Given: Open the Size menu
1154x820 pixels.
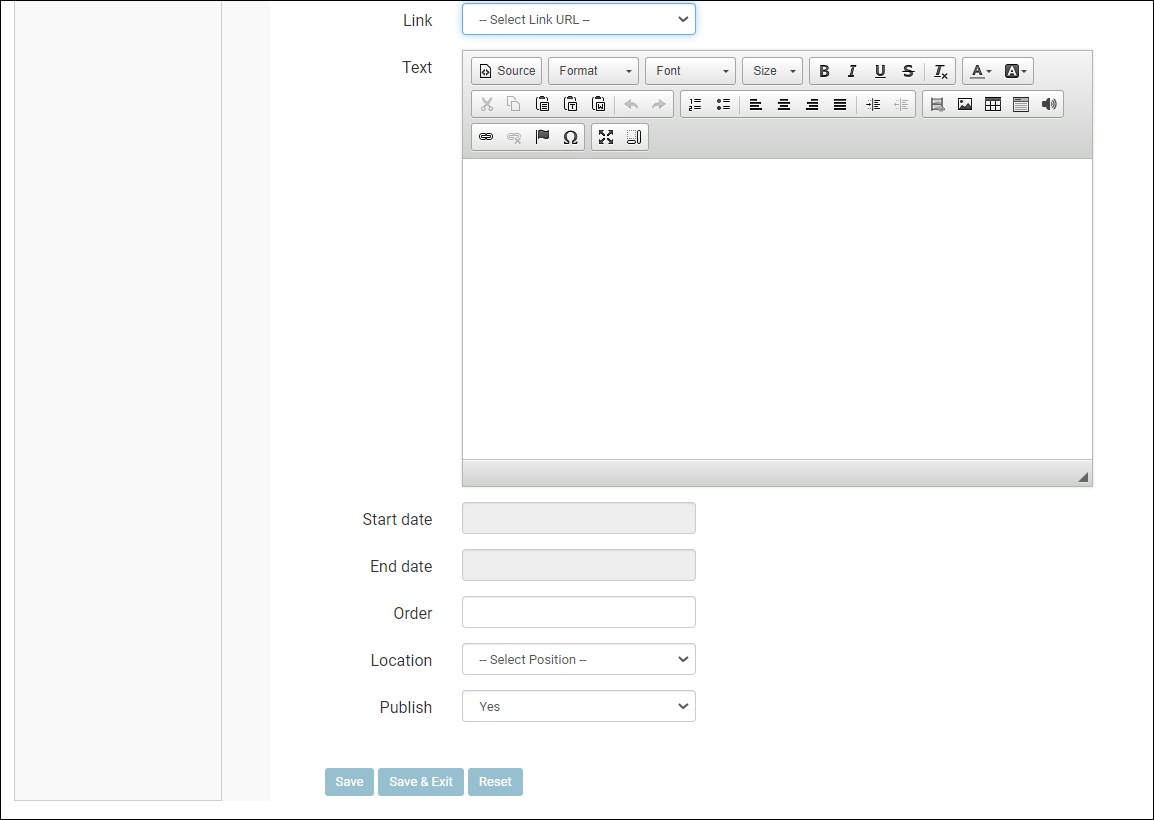Looking at the screenshot, I should click(x=772, y=71).
